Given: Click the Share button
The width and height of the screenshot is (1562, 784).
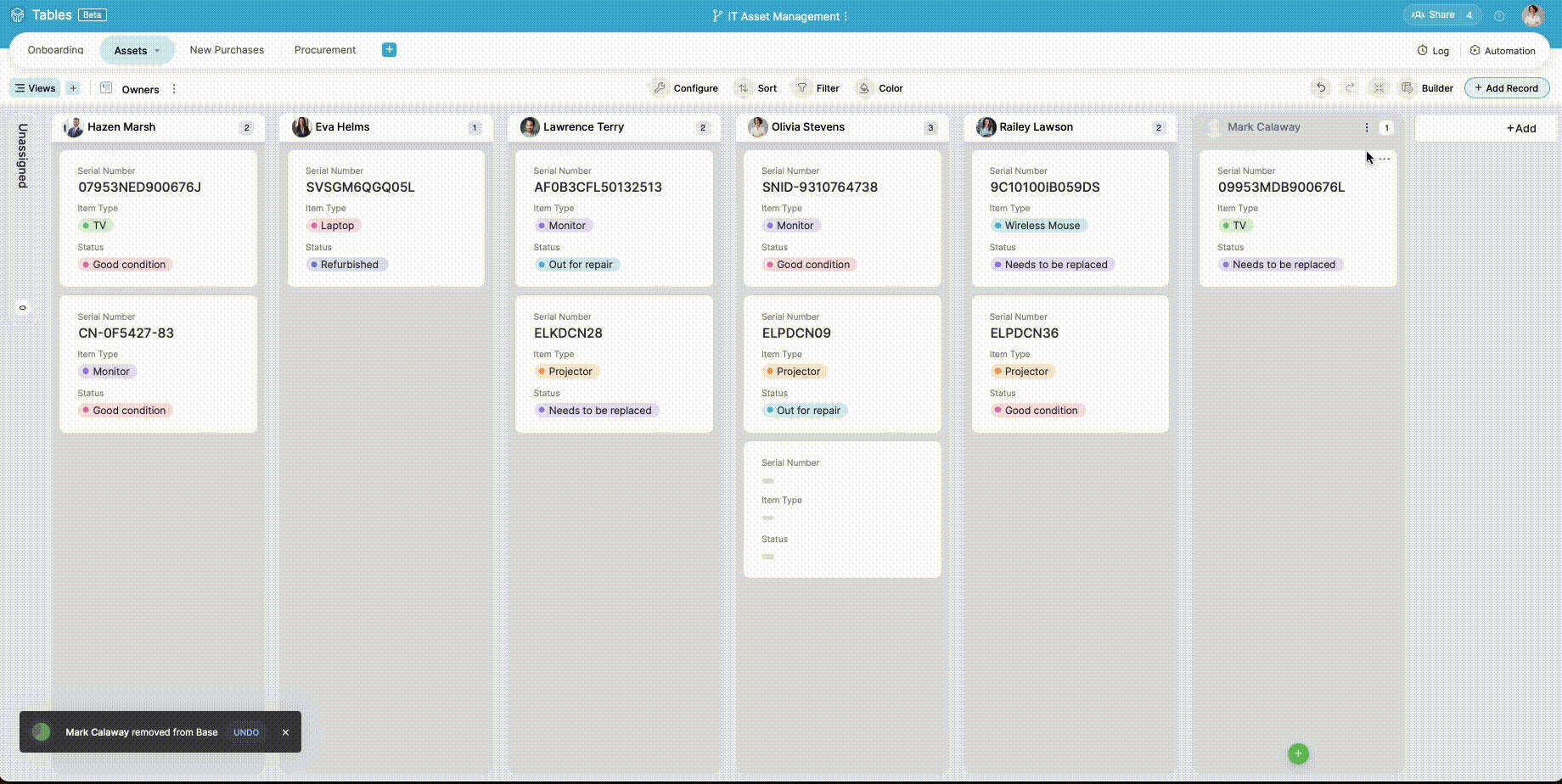Looking at the screenshot, I should pos(1434,14).
